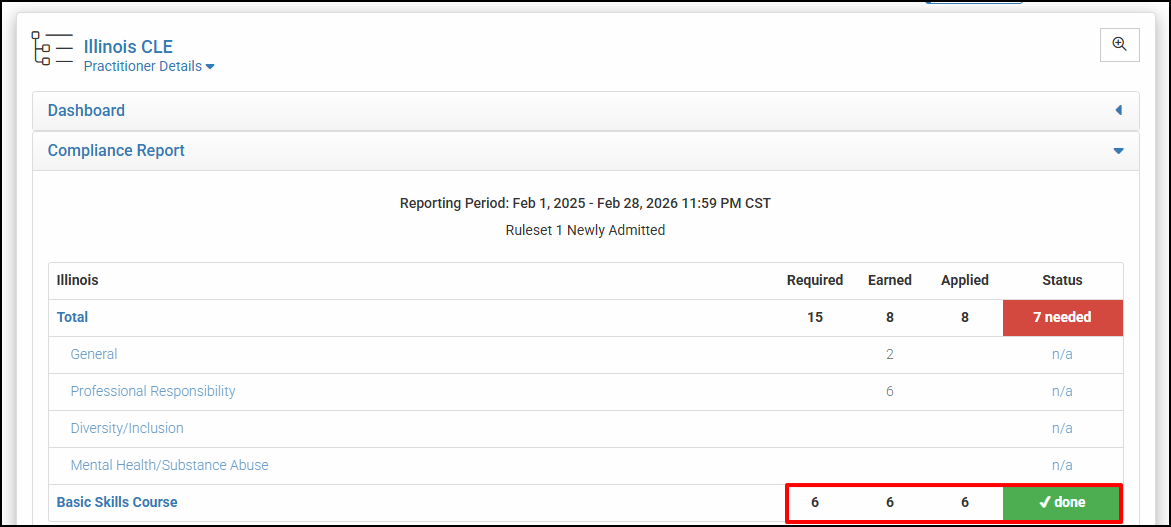Expand the Practitioner Details dropdown
1171x527 pixels.
(149, 66)
